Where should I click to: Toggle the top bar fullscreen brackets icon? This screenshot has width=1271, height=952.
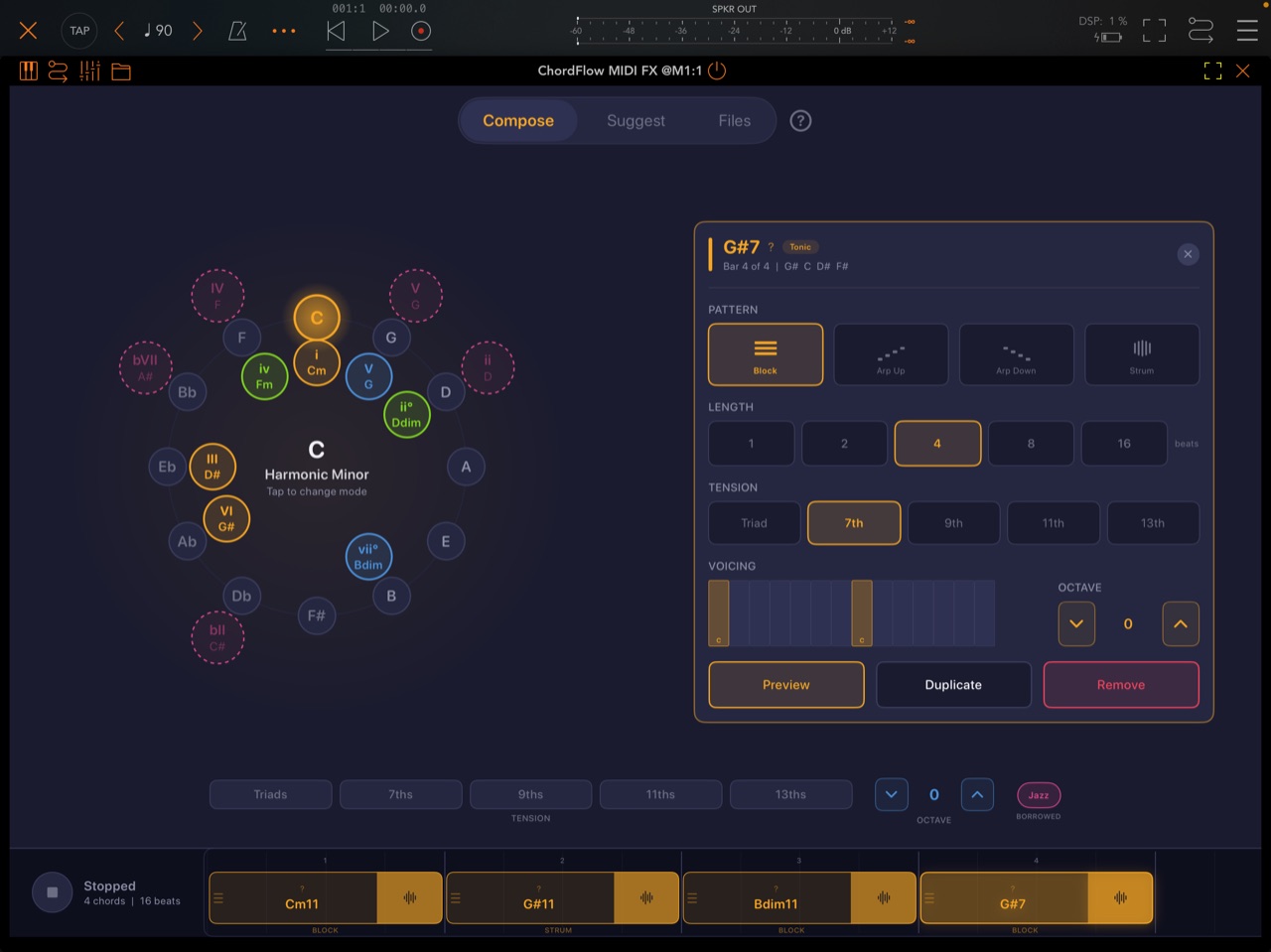(1154, 31)
